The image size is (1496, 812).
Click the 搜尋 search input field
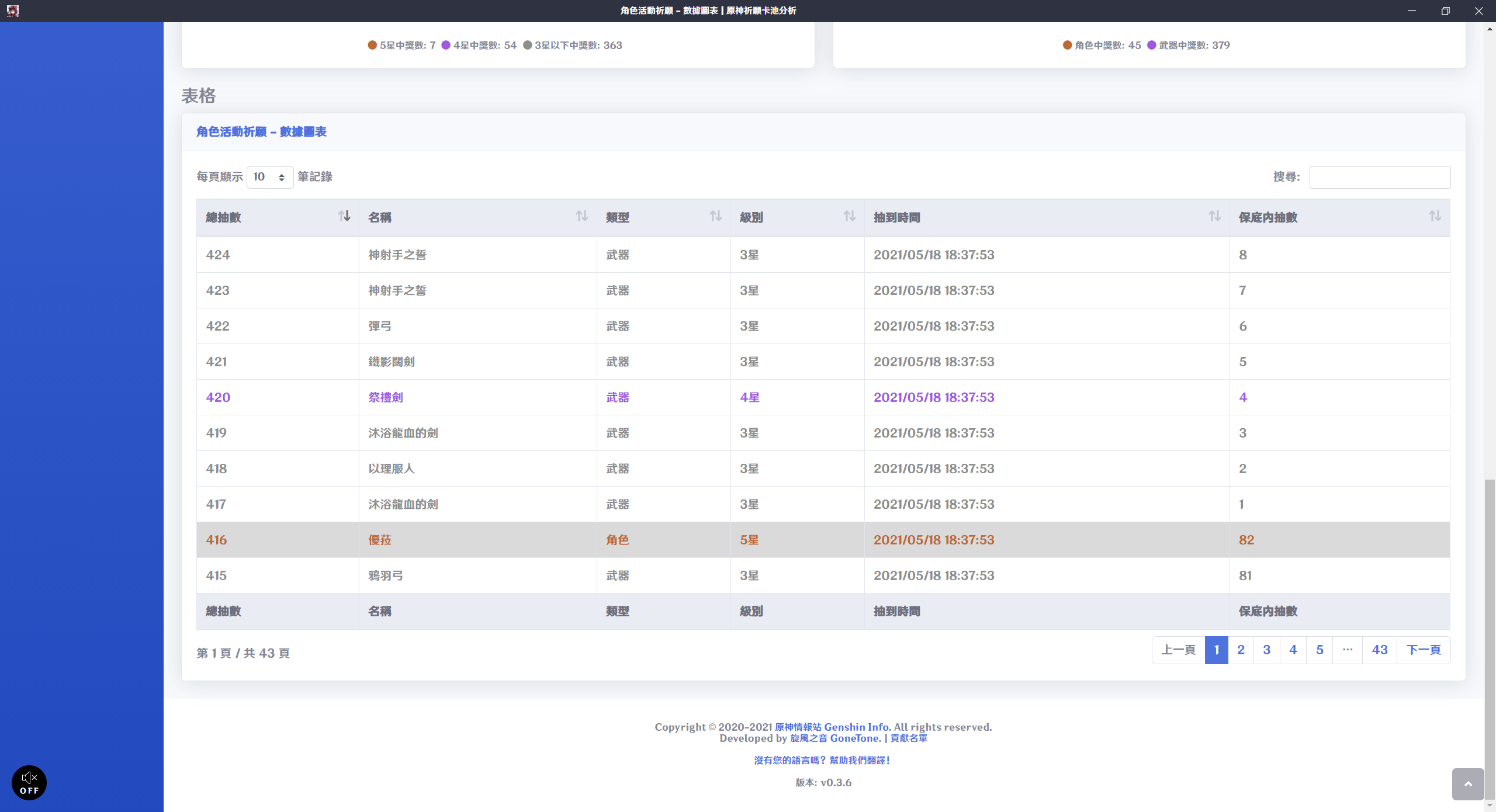tap(1379, 177)
